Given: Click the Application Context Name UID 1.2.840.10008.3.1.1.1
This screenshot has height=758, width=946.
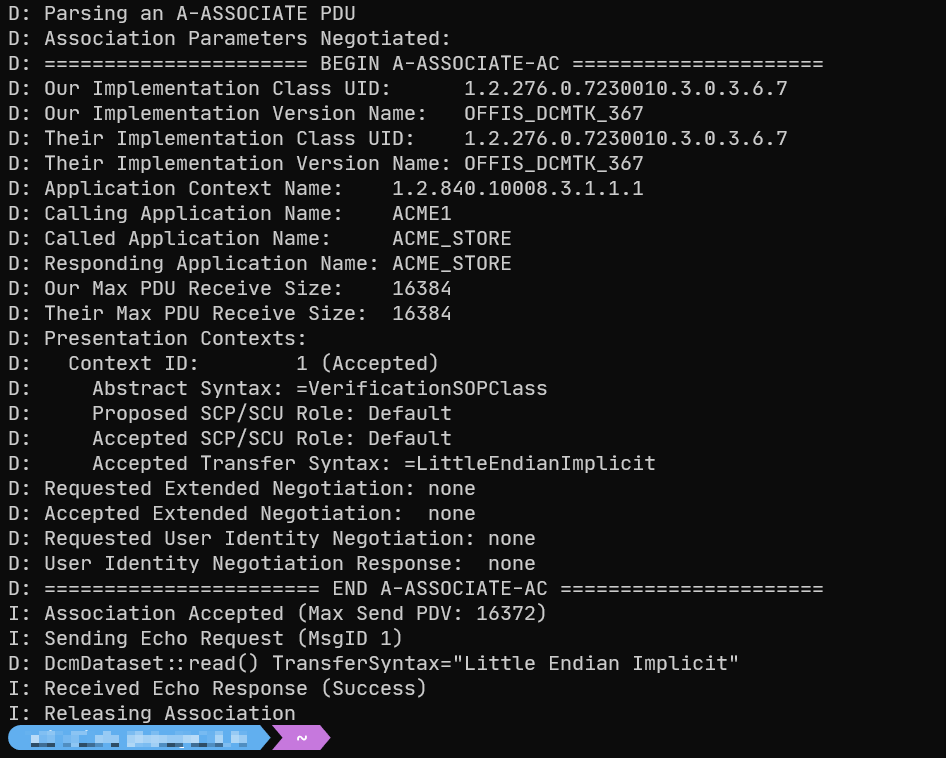Looking at the screenshot, I should (x=517, y=189).
